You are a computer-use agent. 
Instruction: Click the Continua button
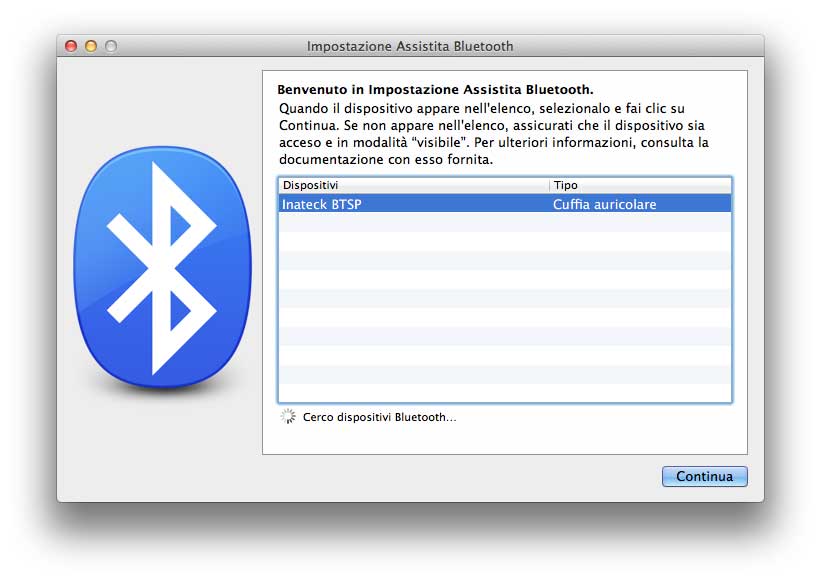pos(704,476)
